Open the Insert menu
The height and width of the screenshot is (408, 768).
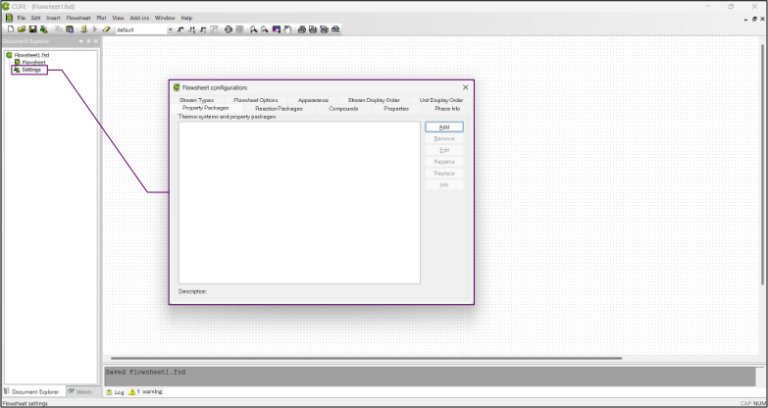pyautogui.click(x=53, y=18)
